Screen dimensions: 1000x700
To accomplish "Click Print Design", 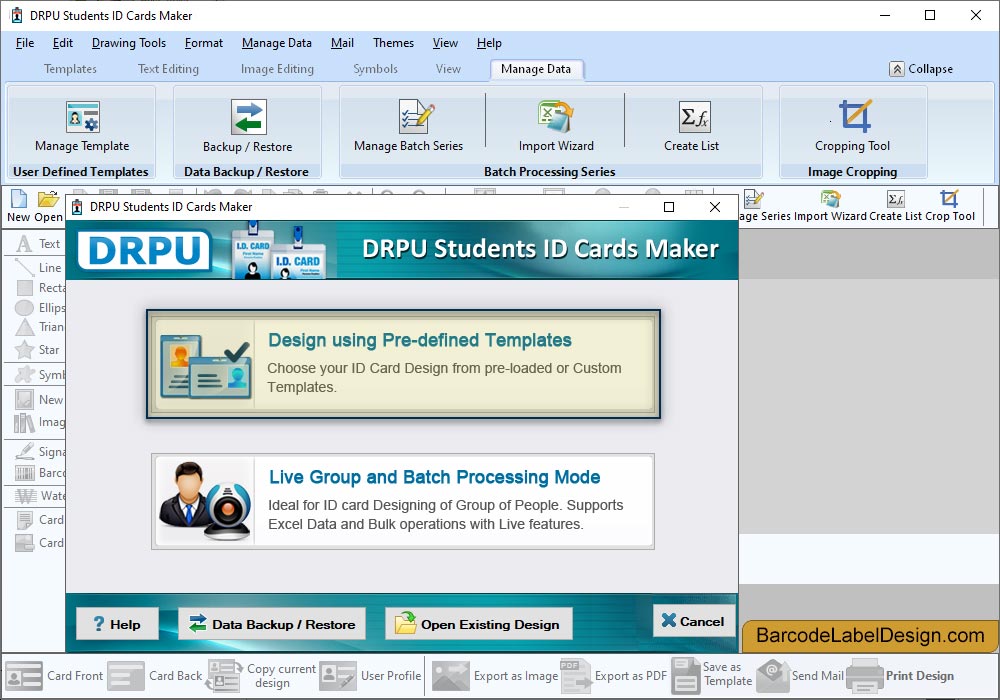I will (x=901, y=676).
